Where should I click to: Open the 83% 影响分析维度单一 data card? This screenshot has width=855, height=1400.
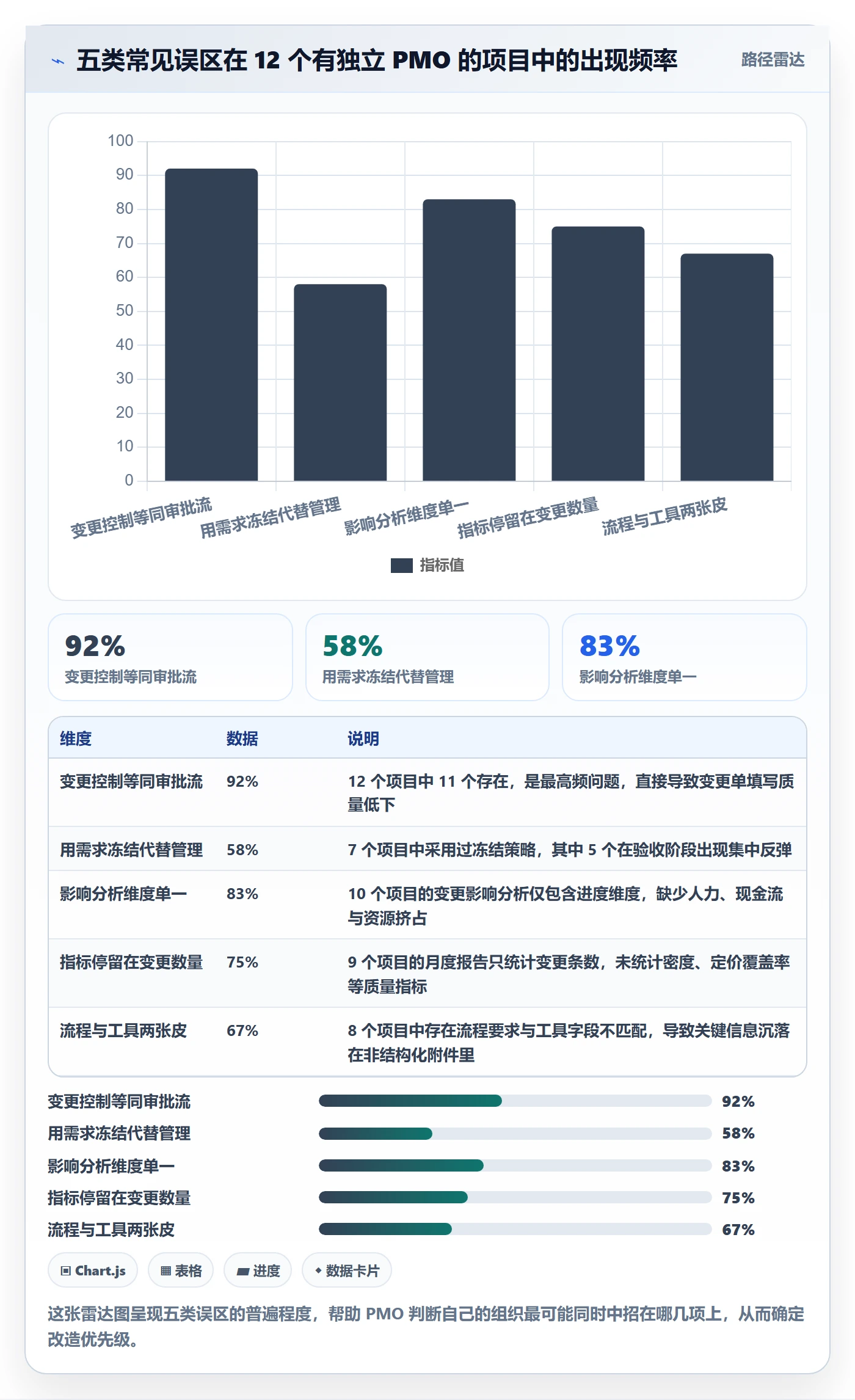(685, 657)
